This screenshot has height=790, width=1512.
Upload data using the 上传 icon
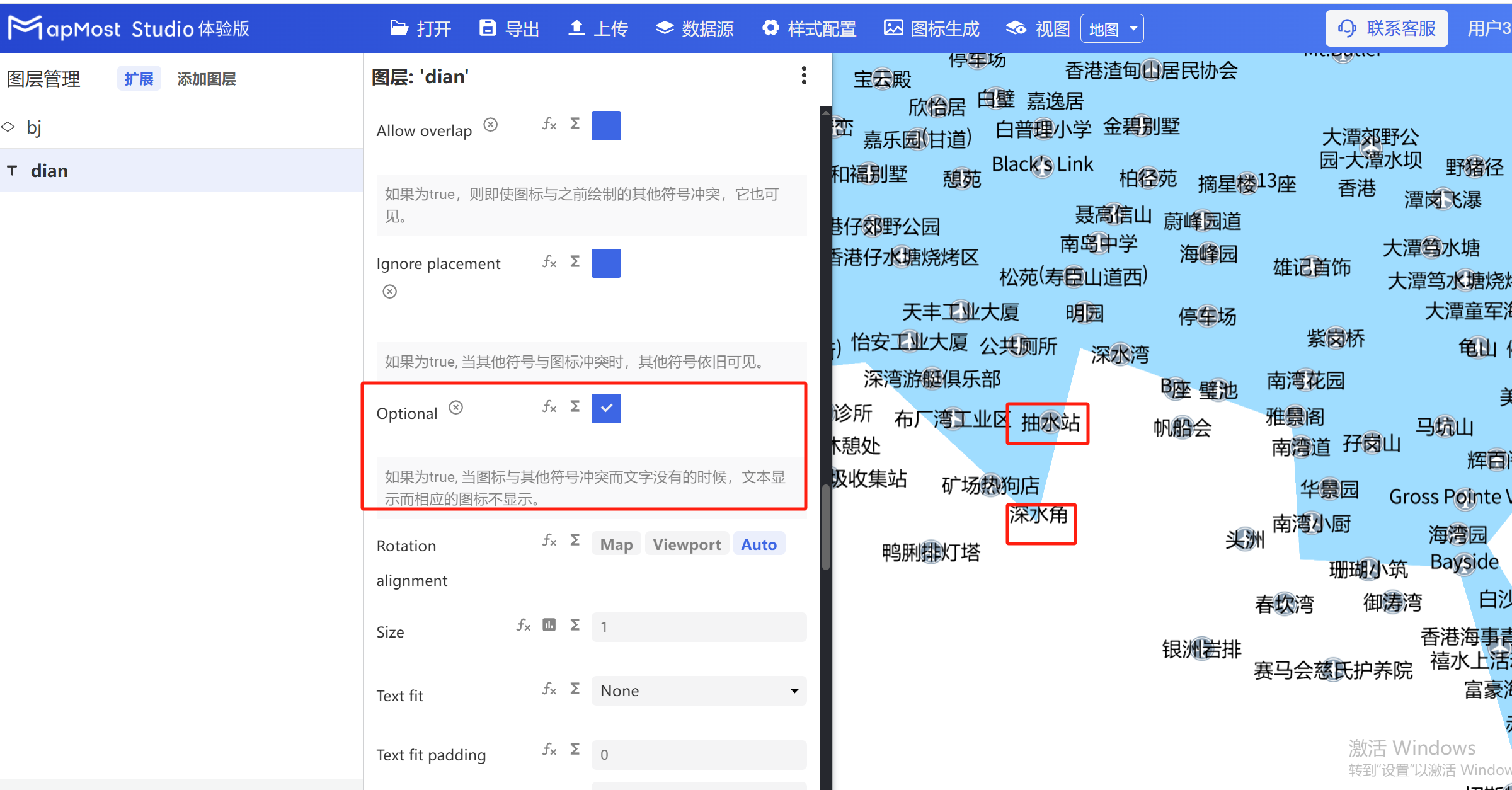(597, 28)
